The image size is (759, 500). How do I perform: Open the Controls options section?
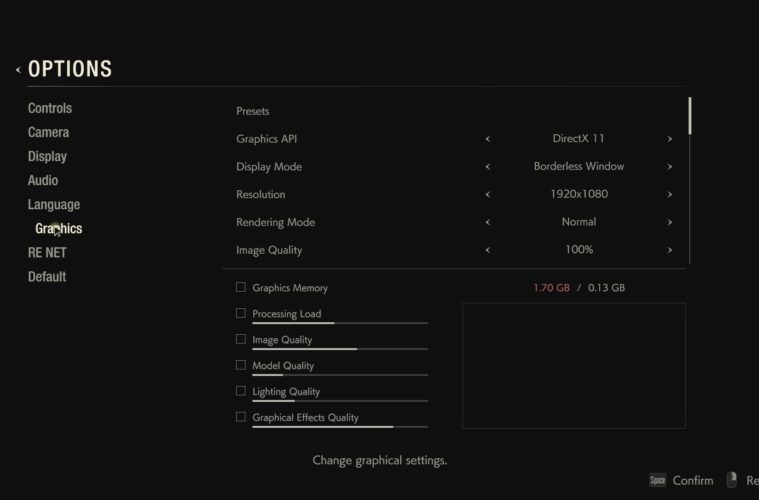pos(50,108)
